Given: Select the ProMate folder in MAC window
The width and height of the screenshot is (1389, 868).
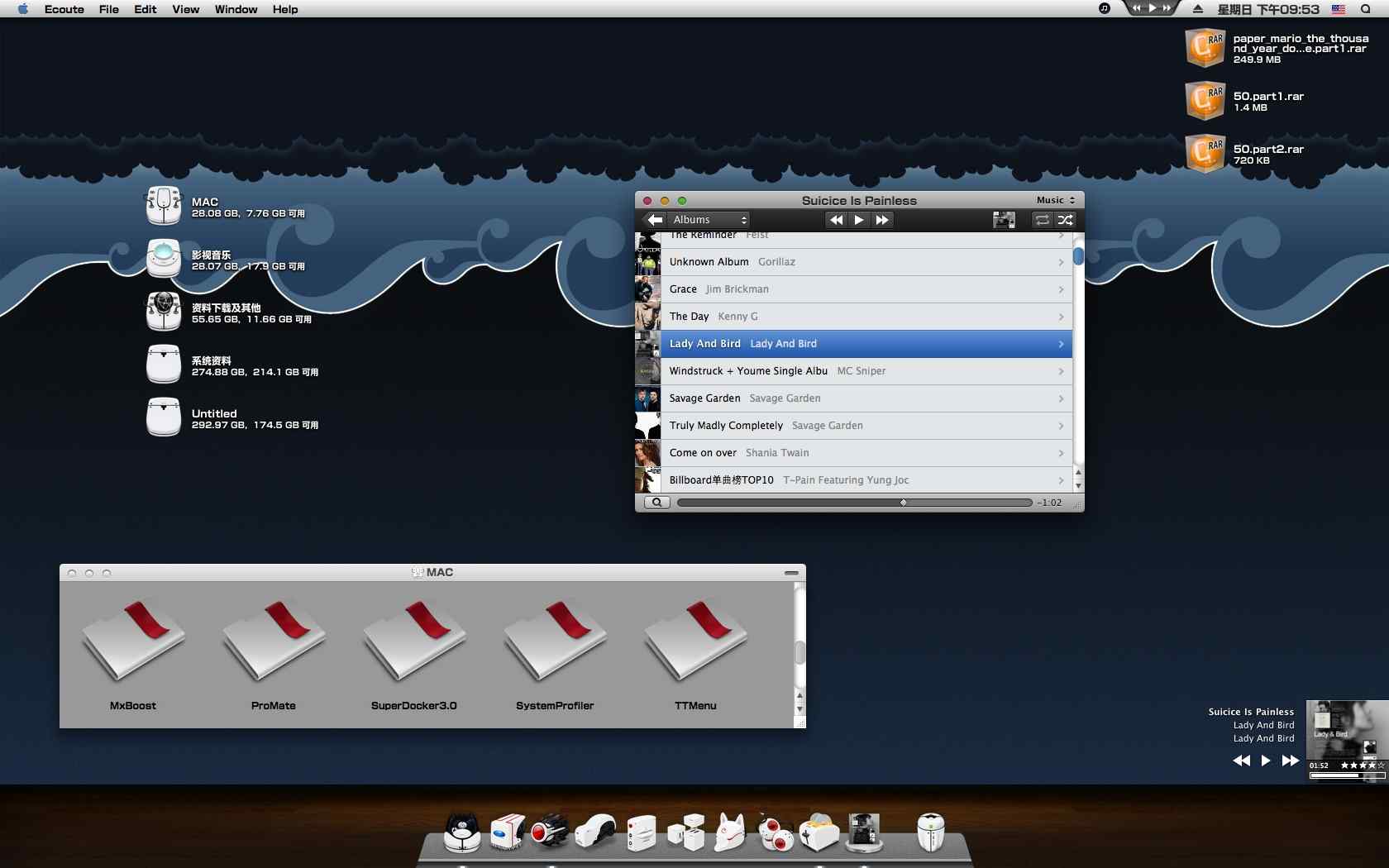Looking at the screenshot, I should pyautogui.click(x=274, y=641).
